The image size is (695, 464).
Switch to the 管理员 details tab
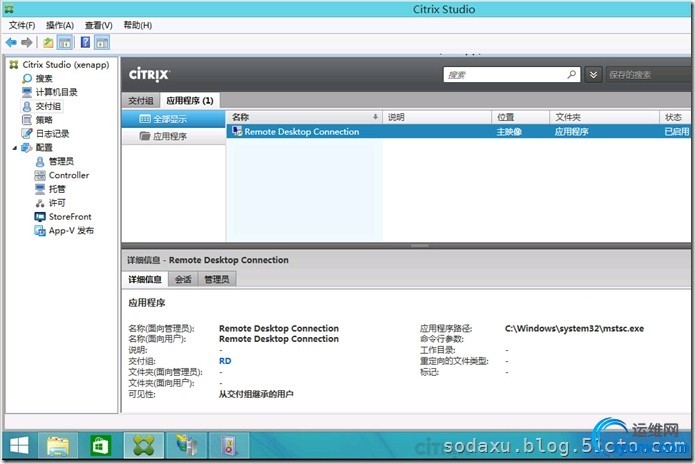(x=217, y=279)
